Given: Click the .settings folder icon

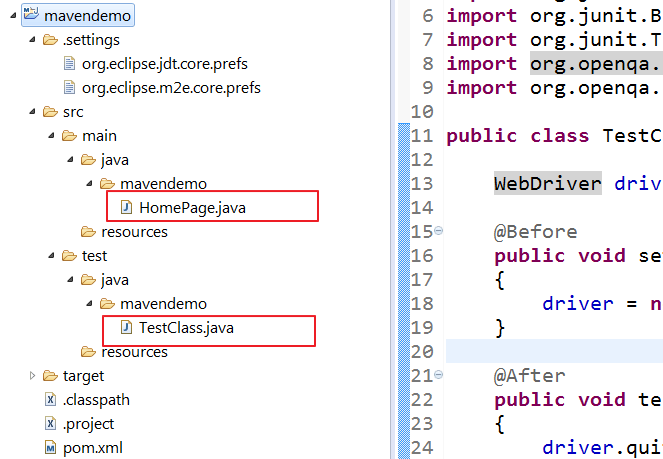Looking at the screenshot, I should [x=50, y=40].
